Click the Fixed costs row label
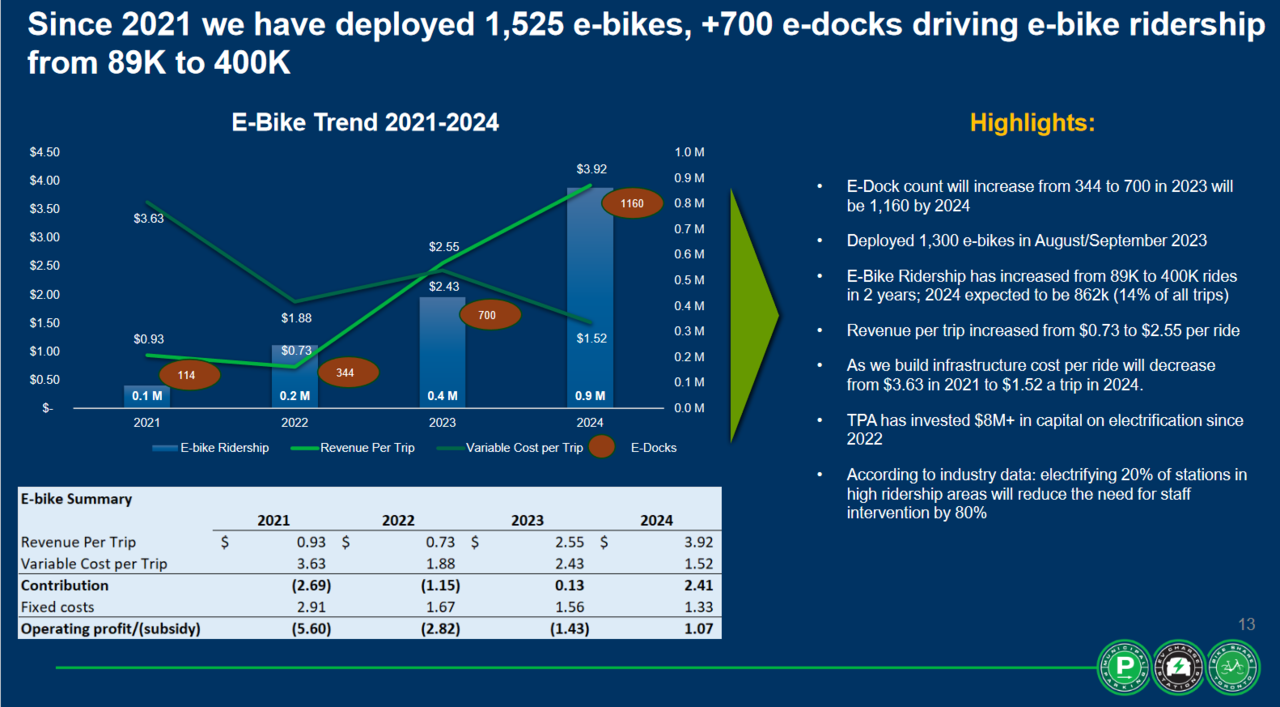 58,607
